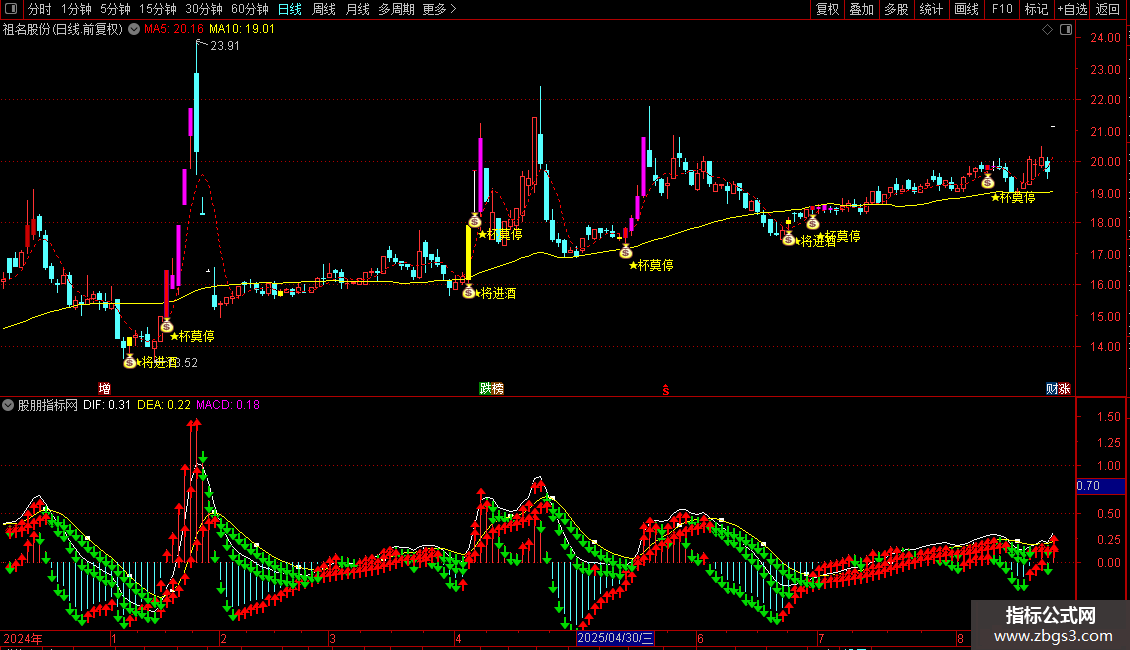Open the 股朋指标网 indicator dropdown arrow
The width and height of the screenshot is (1130, 650).
click(x=8, y=405)
